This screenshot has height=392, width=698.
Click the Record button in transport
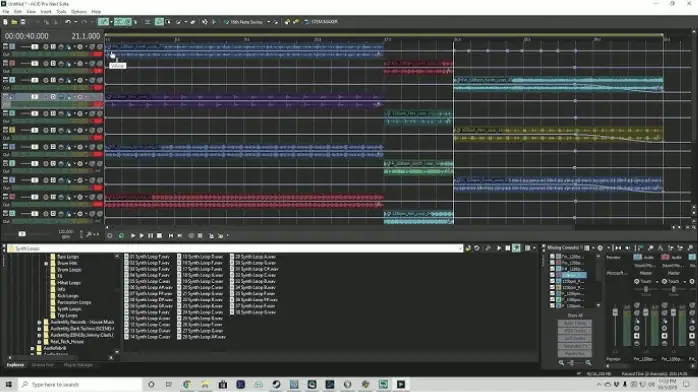pos(110,236)
